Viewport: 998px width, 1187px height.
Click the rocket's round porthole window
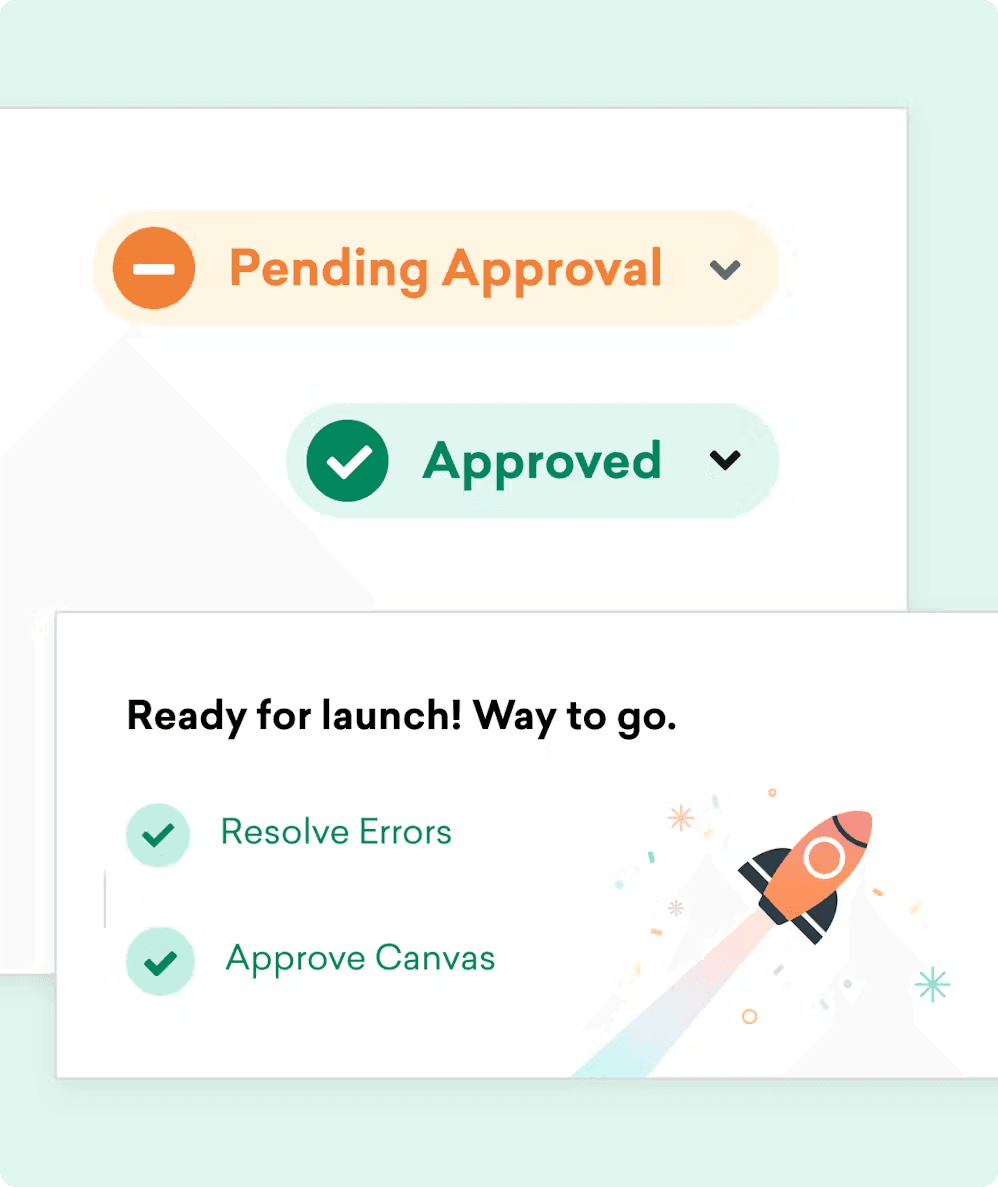(824, 858)
